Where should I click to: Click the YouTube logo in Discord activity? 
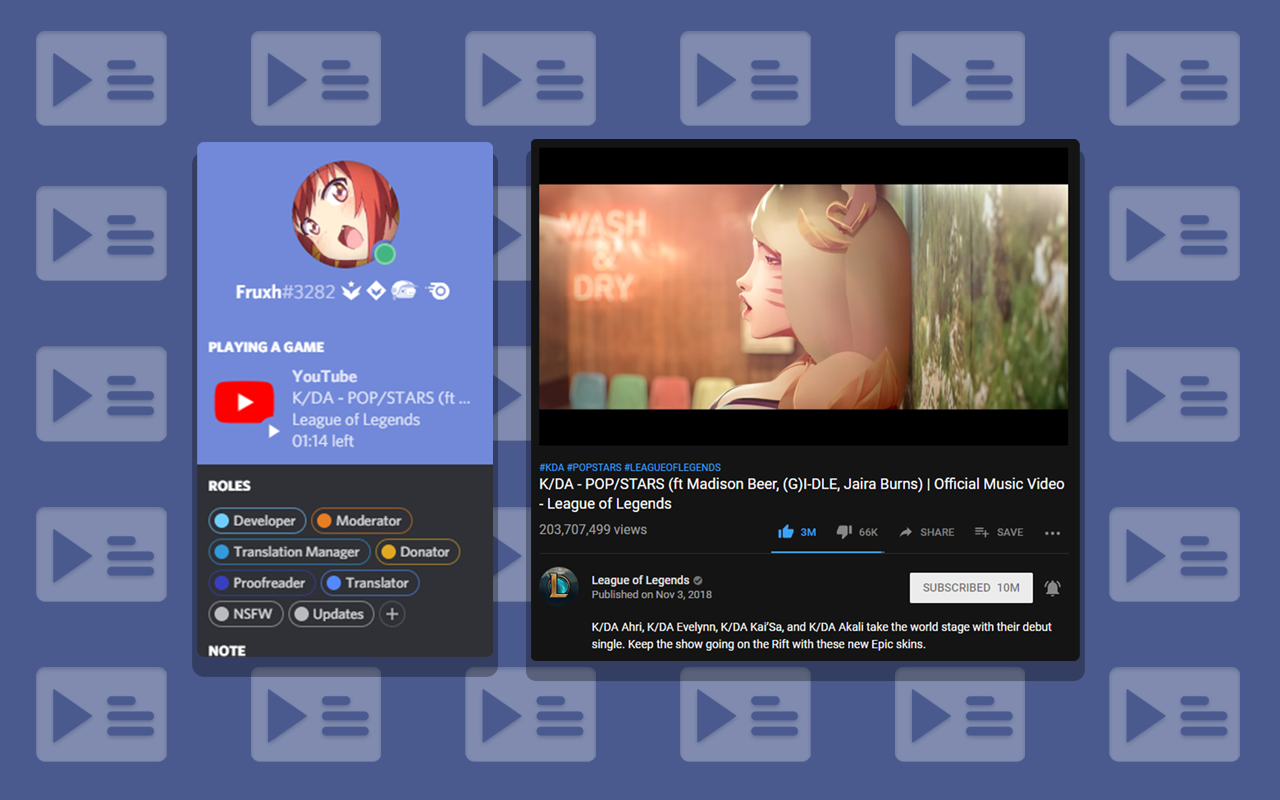click(244, 403)
